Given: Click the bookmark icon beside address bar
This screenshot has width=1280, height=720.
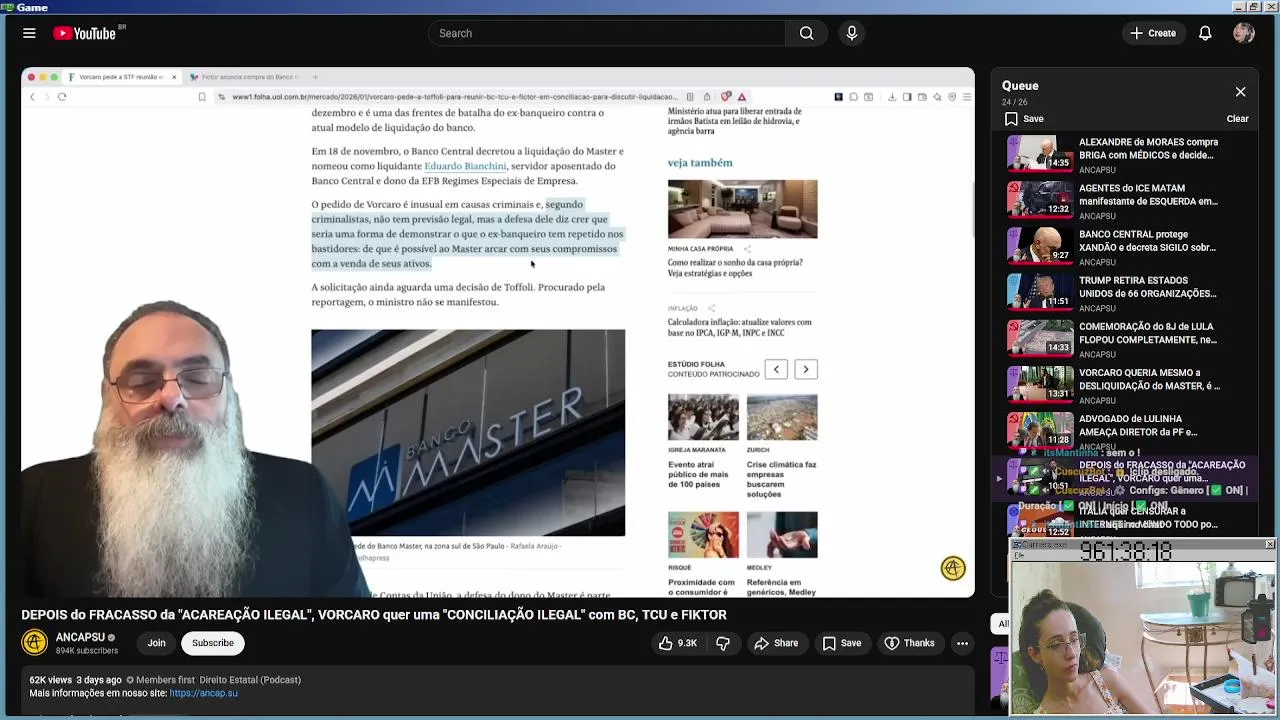Looking at the screenshot, I should (202, 97).
